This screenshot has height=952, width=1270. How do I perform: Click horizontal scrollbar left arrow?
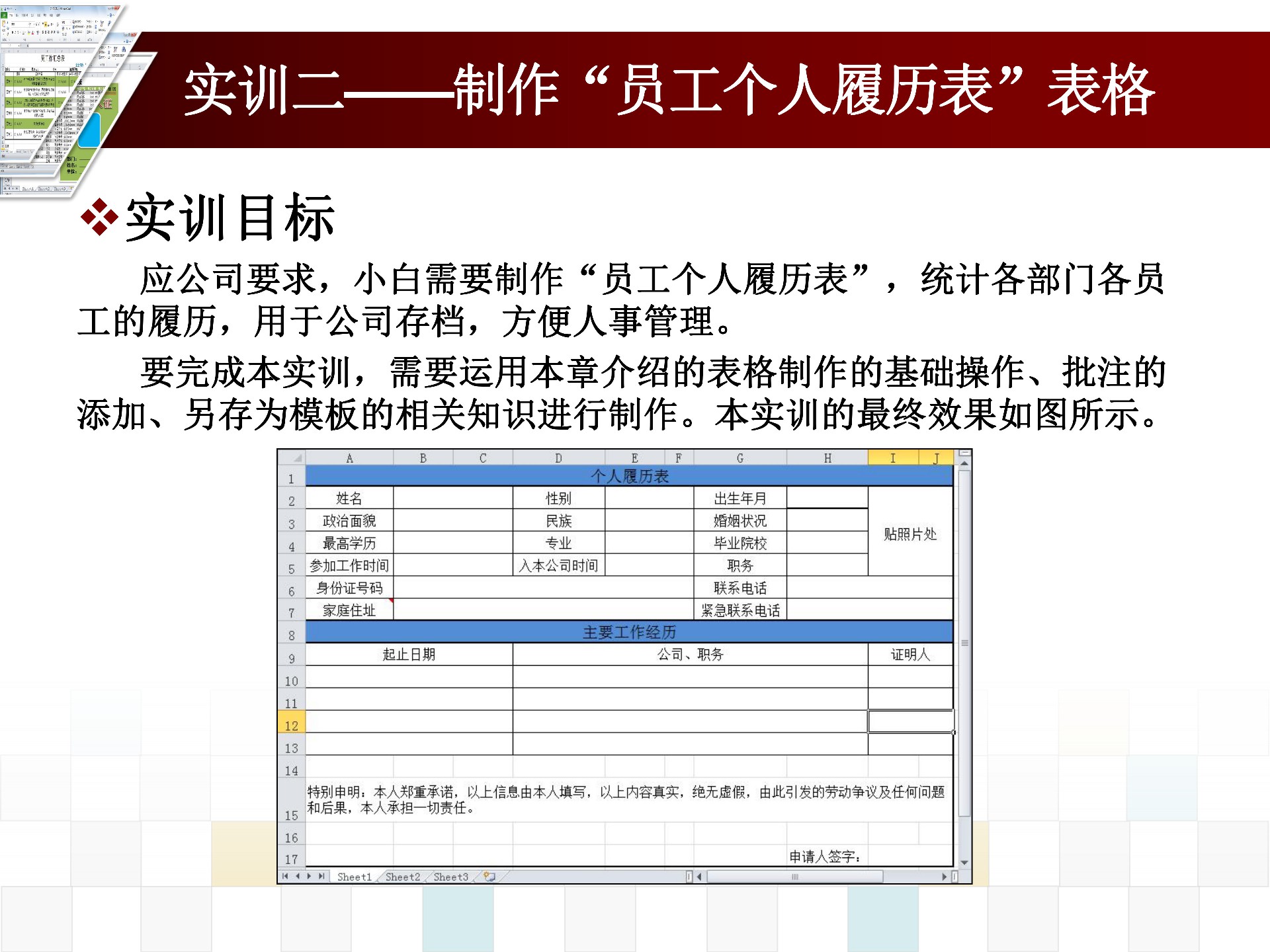(699, 877)
